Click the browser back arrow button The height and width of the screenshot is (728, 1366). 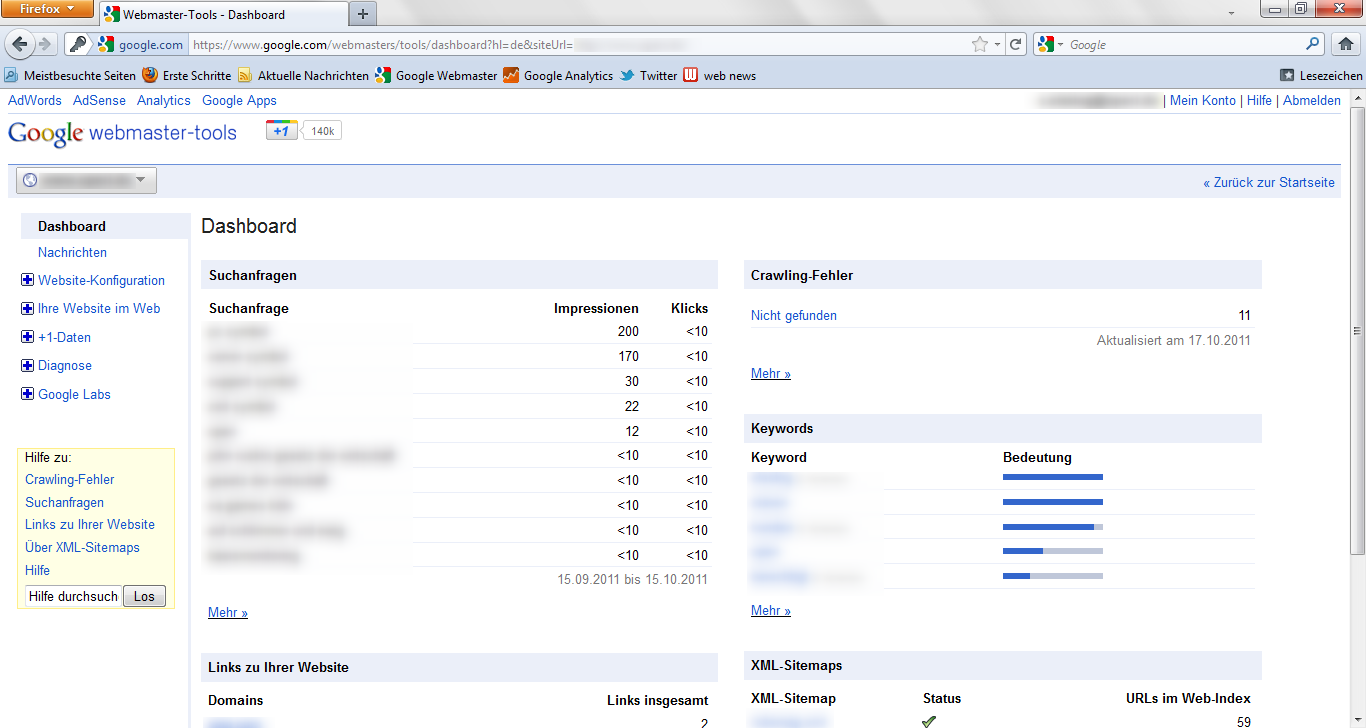coord(20,45)
